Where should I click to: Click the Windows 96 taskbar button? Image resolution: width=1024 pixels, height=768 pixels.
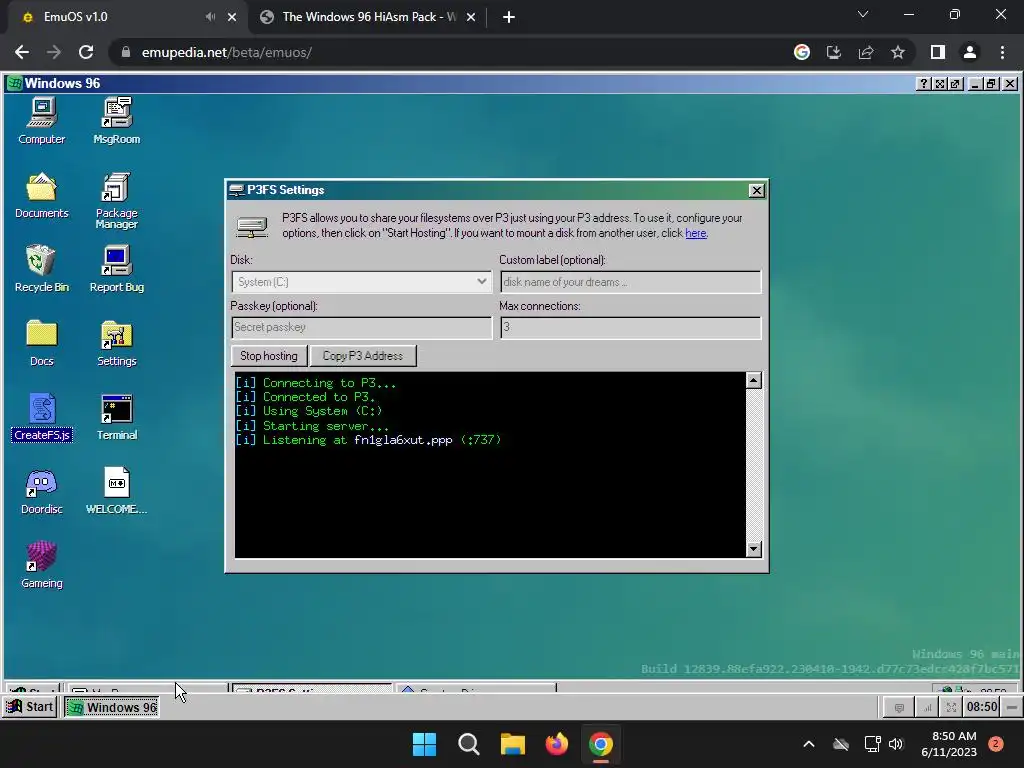113,707
